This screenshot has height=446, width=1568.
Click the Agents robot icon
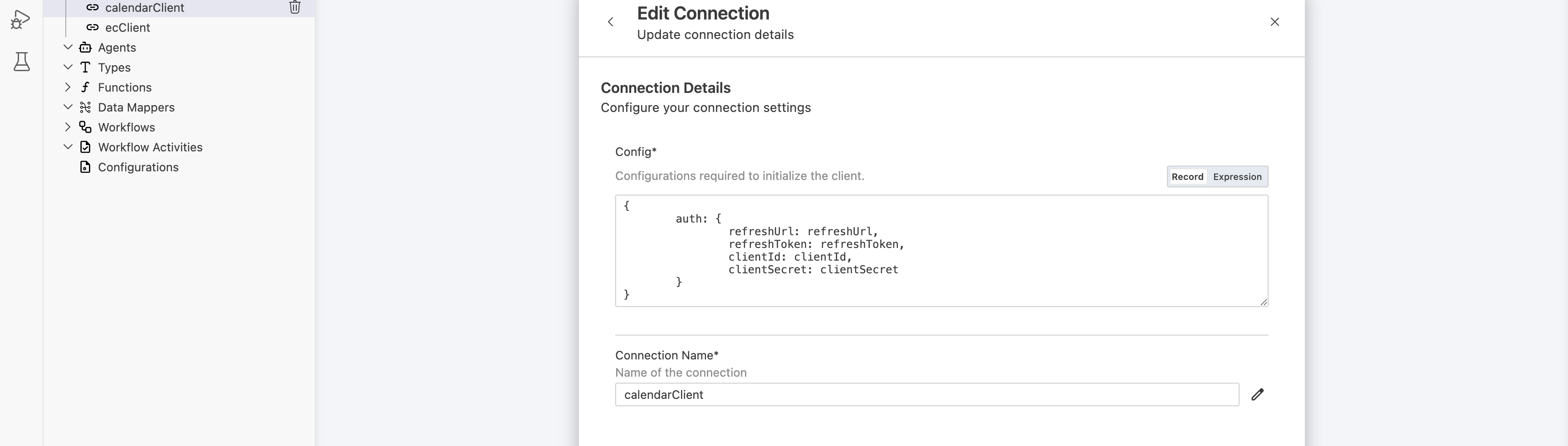(86, 48)
